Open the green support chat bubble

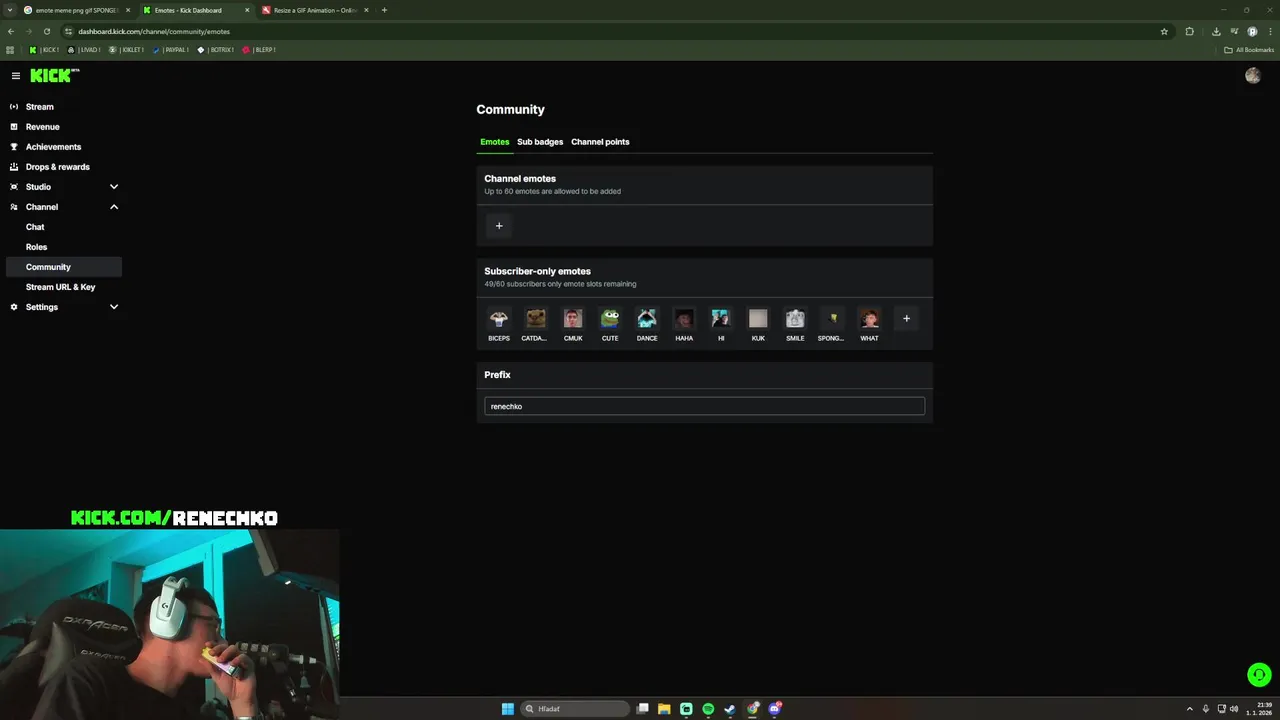coord(1259,675)
